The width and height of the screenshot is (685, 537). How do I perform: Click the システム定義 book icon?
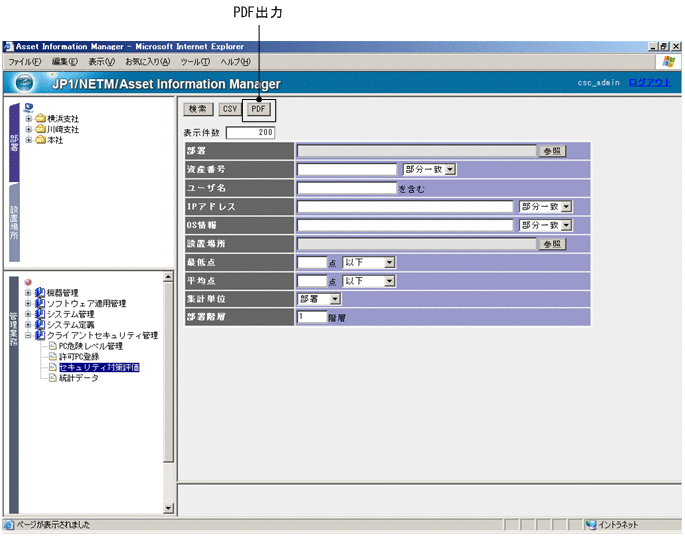40,325
